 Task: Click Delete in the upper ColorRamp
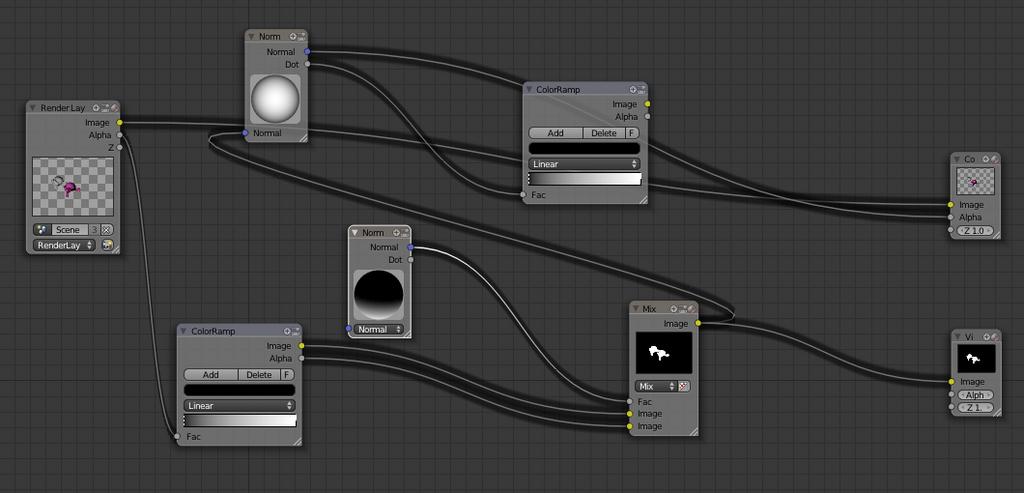click(x=603, y=133)
